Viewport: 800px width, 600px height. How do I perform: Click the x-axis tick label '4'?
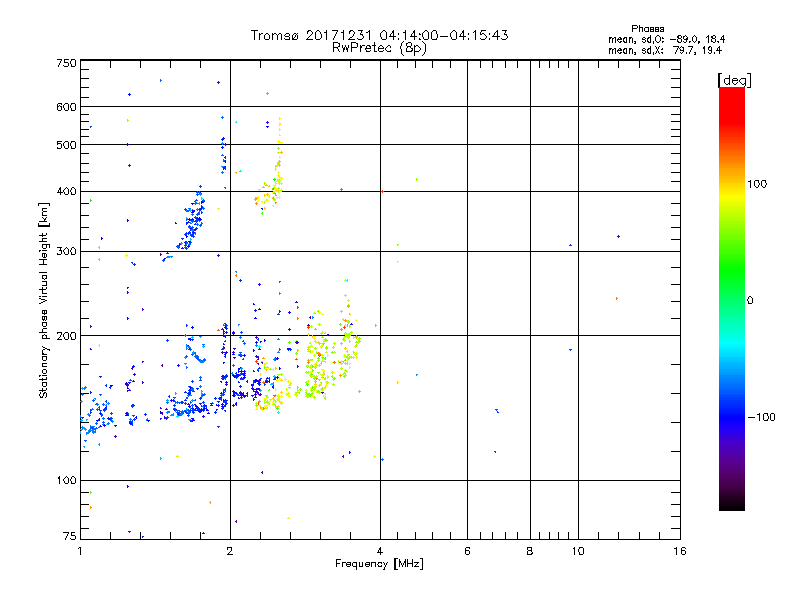380,551
